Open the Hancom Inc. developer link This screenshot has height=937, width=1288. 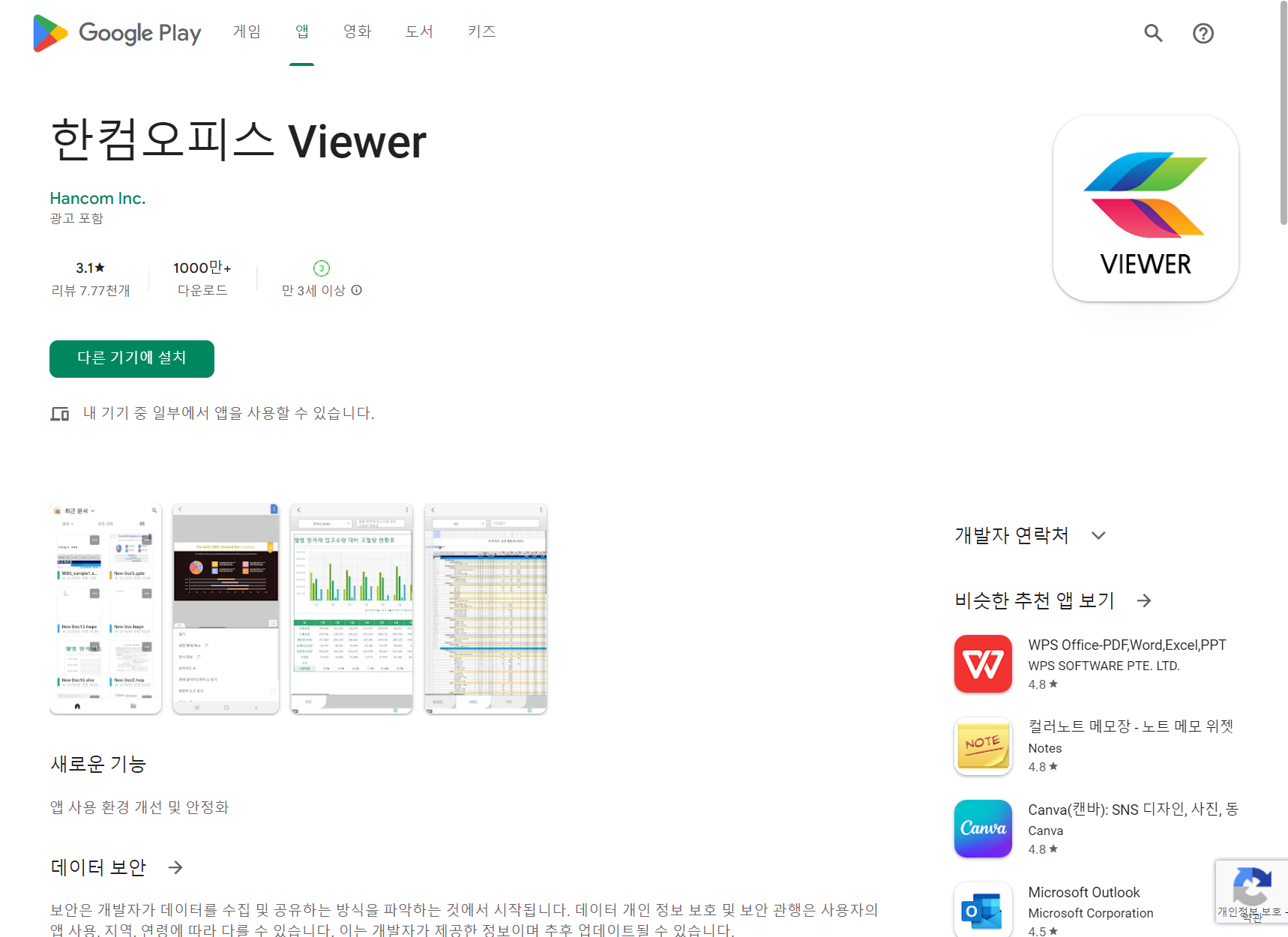pyautogui.click(x=97, y=198)
